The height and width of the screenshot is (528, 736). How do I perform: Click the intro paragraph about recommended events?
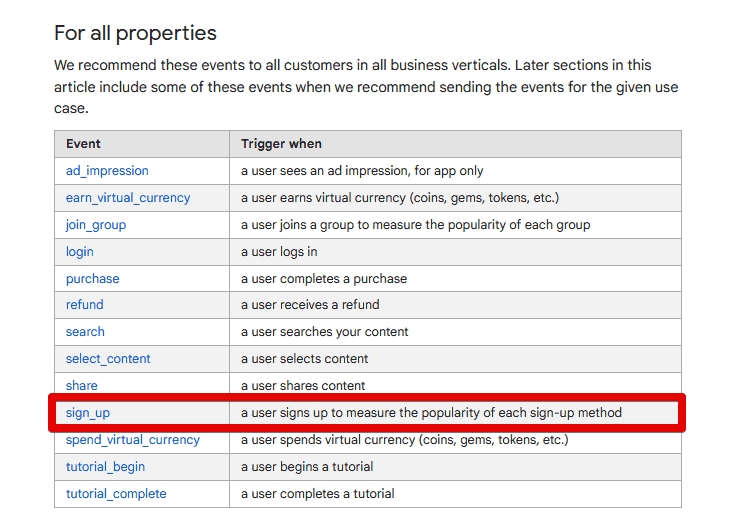pyautogui.click(x=366, y=87)
